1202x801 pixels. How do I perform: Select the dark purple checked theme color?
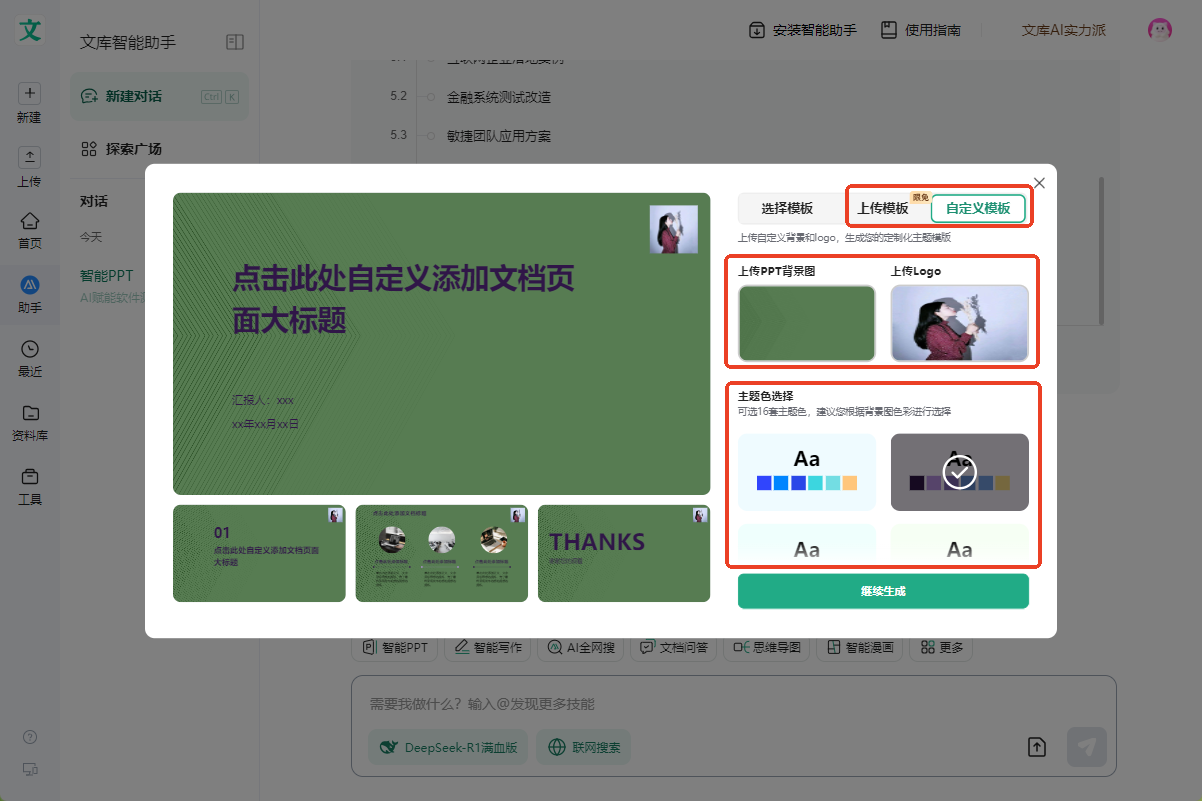[959, 472]
